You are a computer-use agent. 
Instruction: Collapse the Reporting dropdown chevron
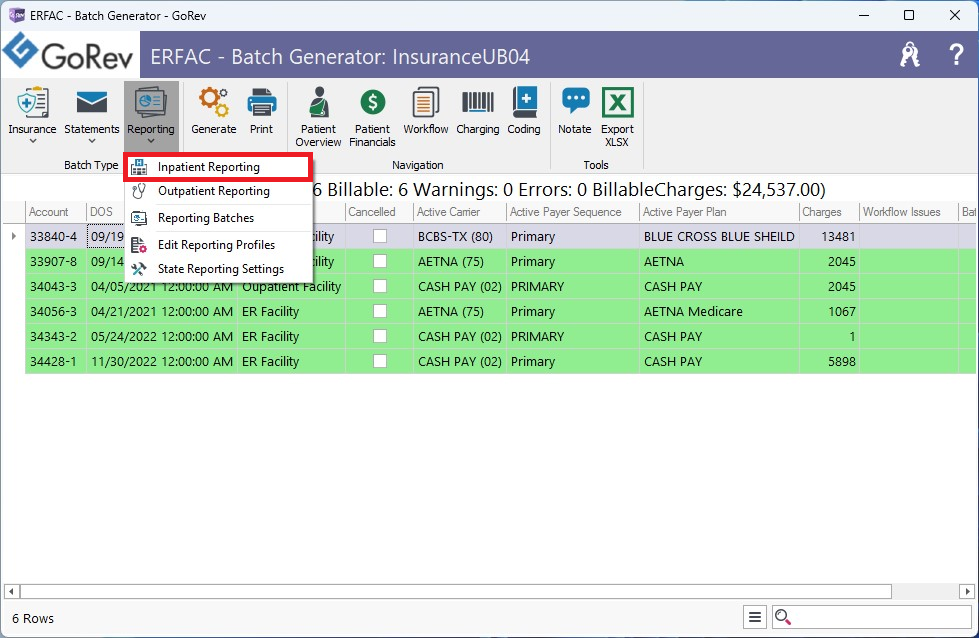point(150,141)
